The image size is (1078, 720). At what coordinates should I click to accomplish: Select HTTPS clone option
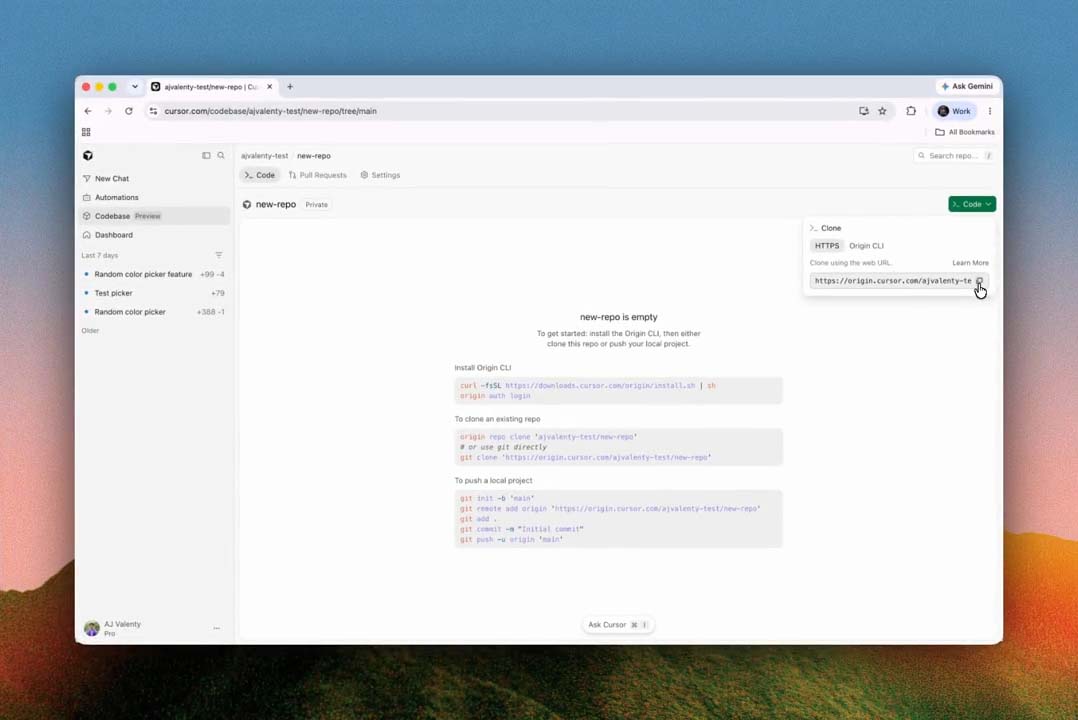pyautogui.click(x=826, y=246)
